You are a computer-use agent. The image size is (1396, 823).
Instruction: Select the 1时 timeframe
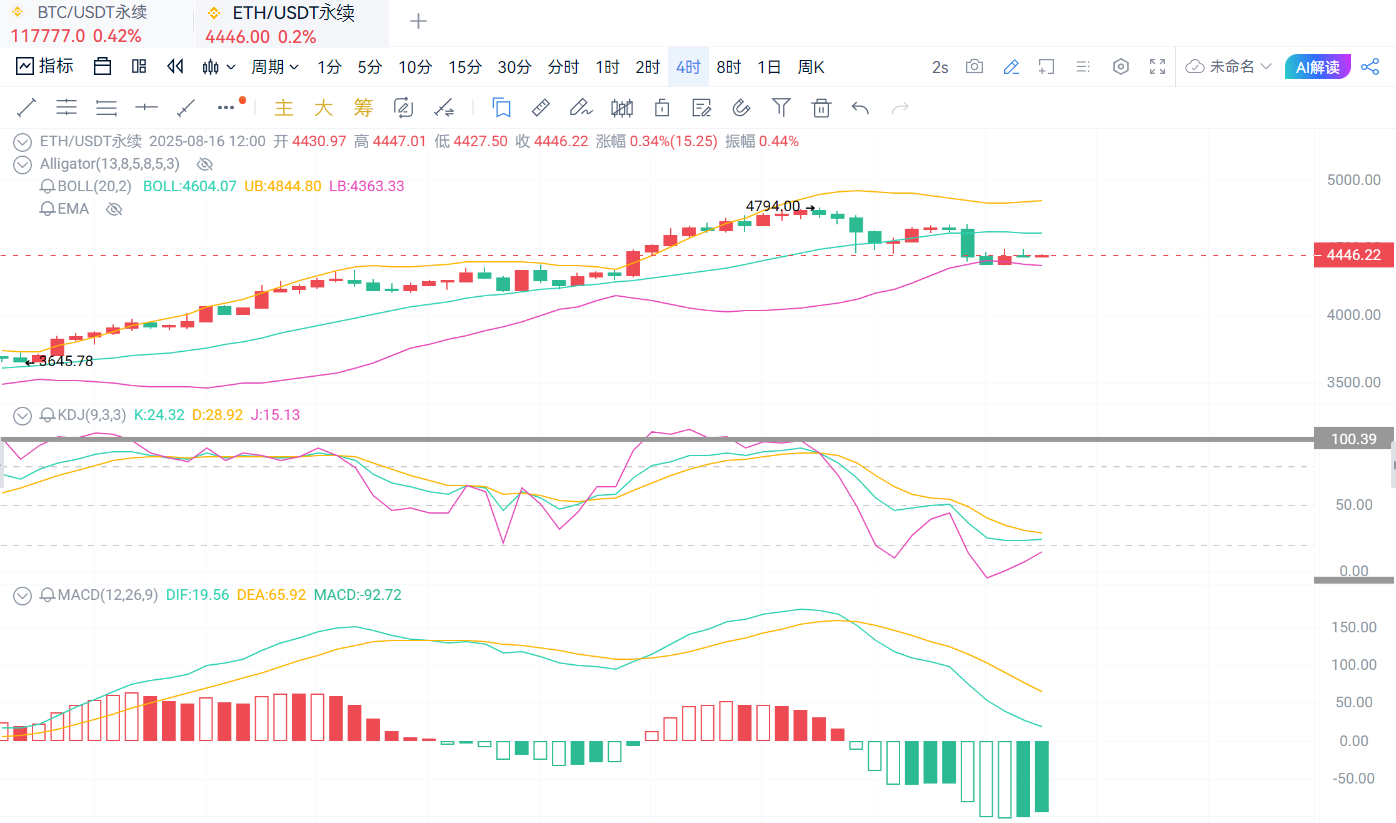pyautogui.click(x=607, y=67)
